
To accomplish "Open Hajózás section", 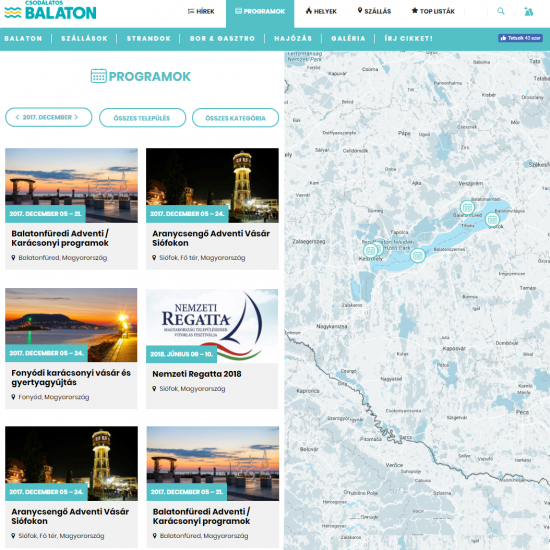I will 293,39.
